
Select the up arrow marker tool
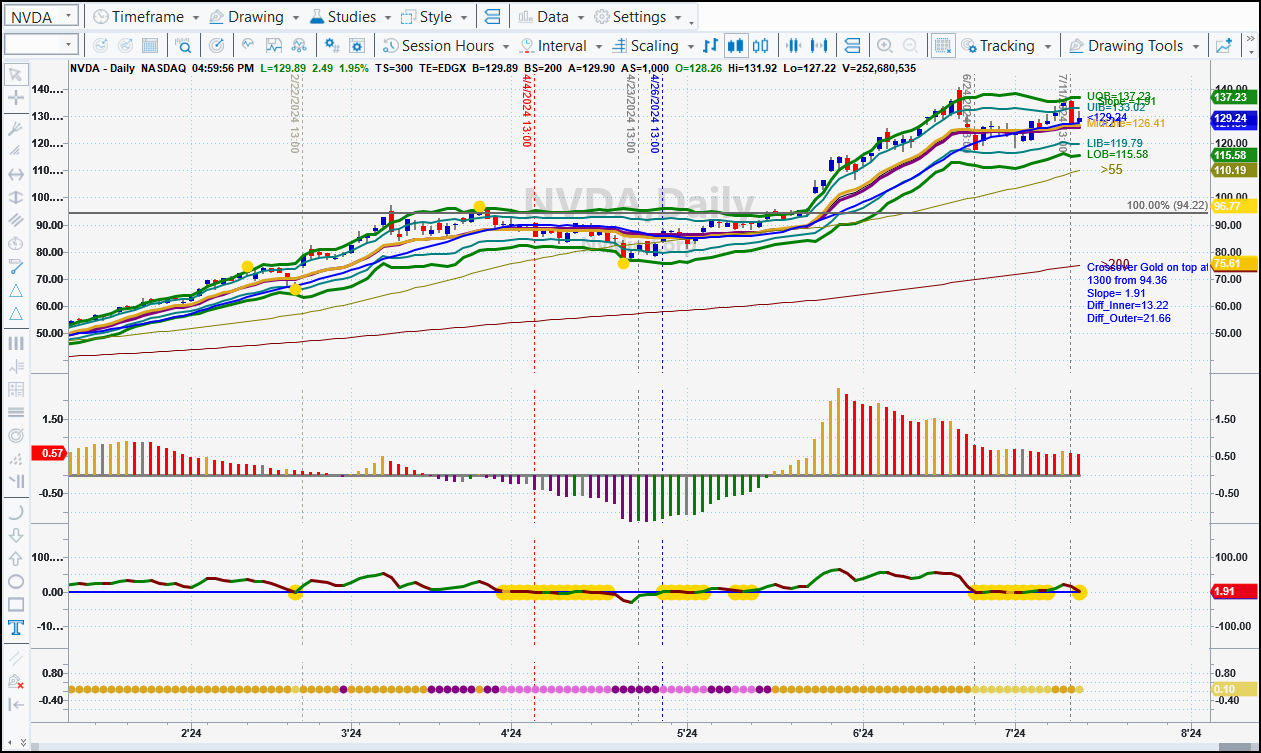[x=16, y=558]
